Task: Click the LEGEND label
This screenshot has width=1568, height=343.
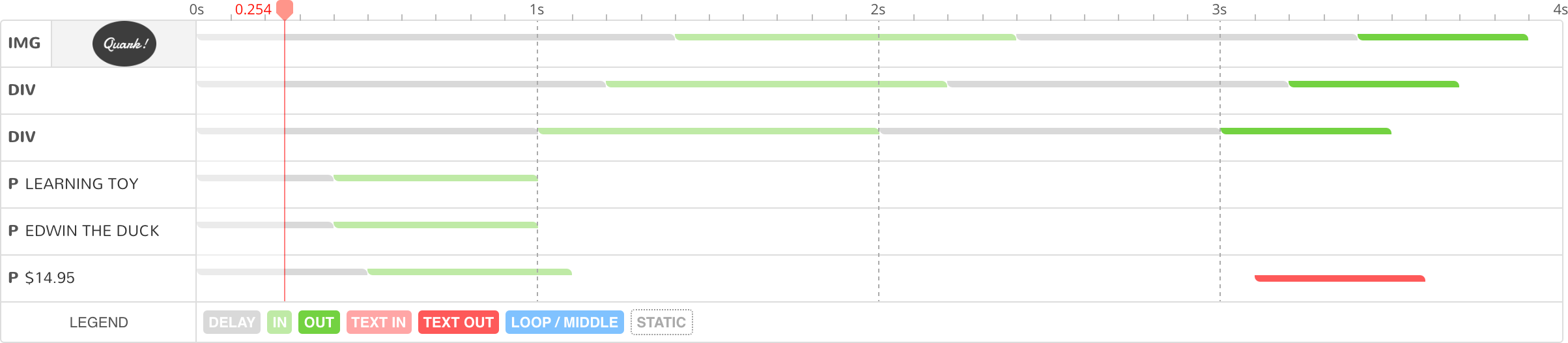Action: (x=98, y=322)
